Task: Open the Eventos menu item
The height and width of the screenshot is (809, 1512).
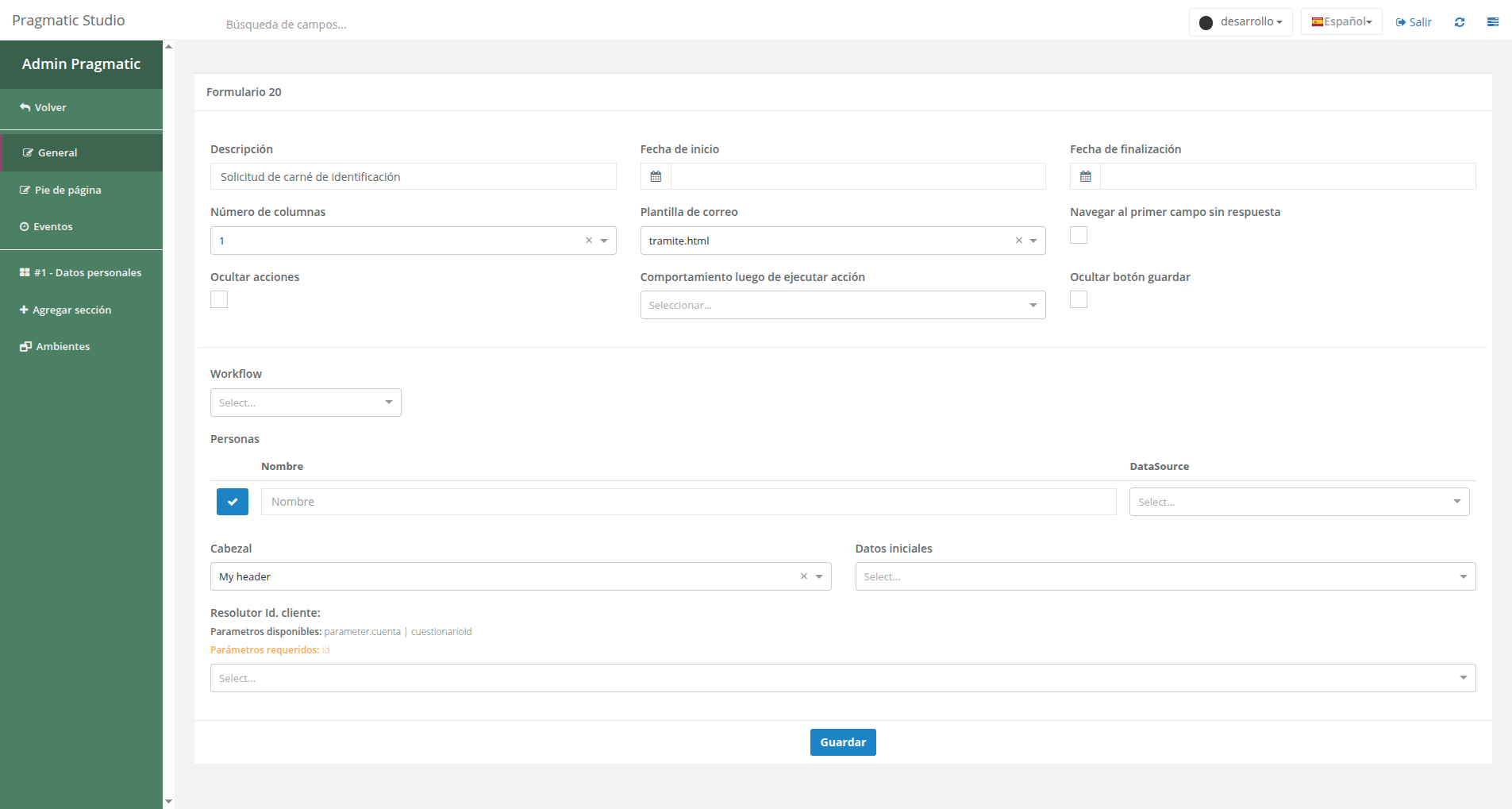Action: (x=52, y=226)
